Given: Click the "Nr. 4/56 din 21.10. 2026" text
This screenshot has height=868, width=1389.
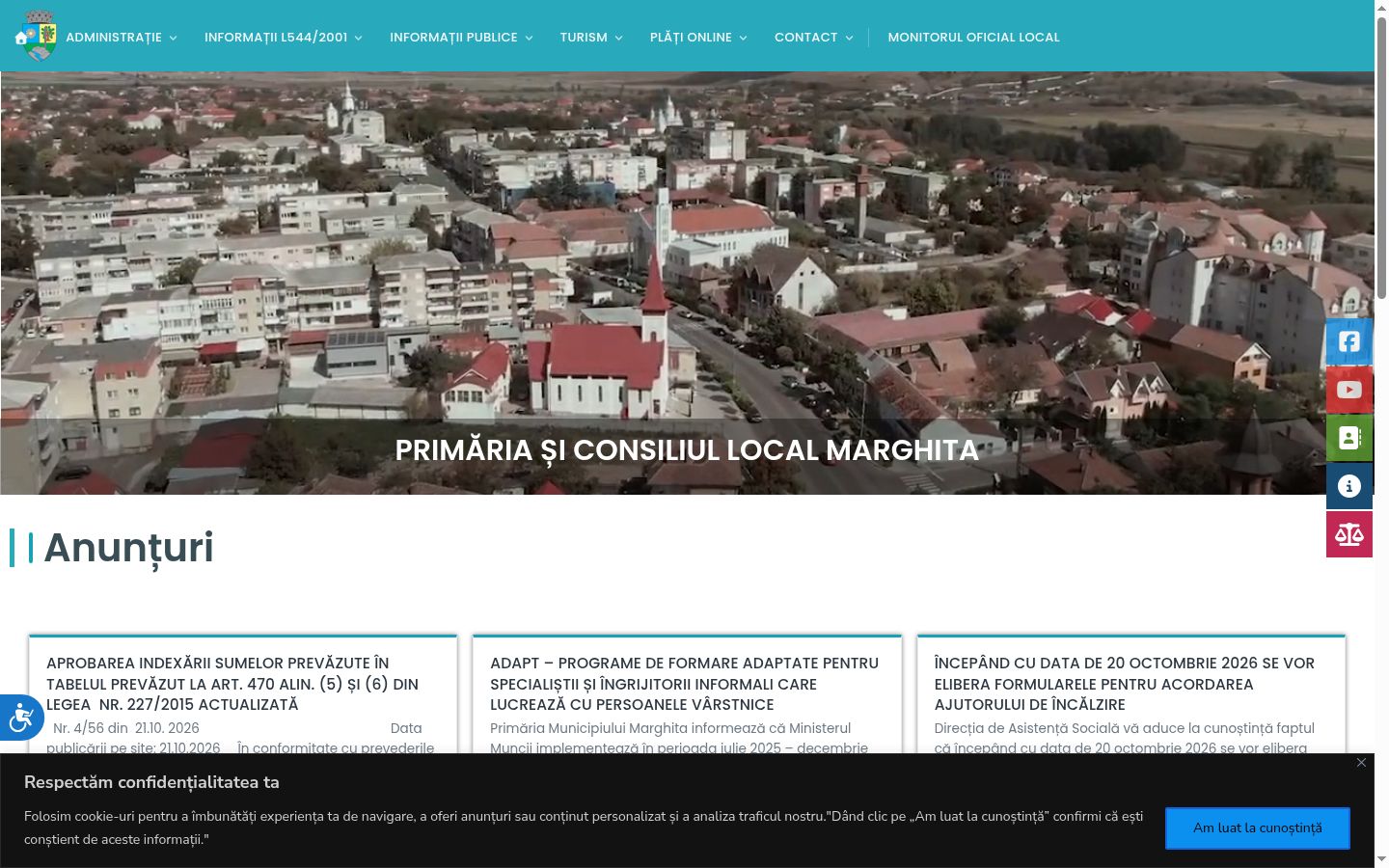Looking at the screenshot, I should coord(126,728).
